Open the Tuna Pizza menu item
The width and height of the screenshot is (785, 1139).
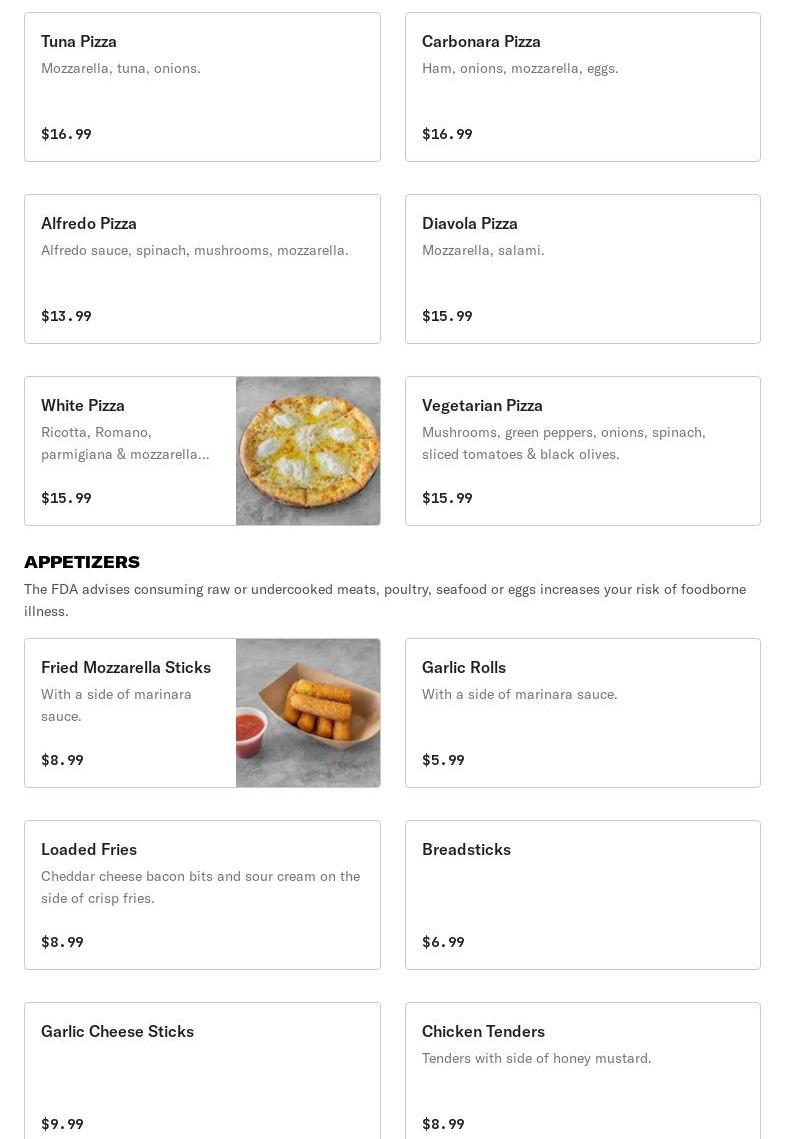click(x=202, y=87)
